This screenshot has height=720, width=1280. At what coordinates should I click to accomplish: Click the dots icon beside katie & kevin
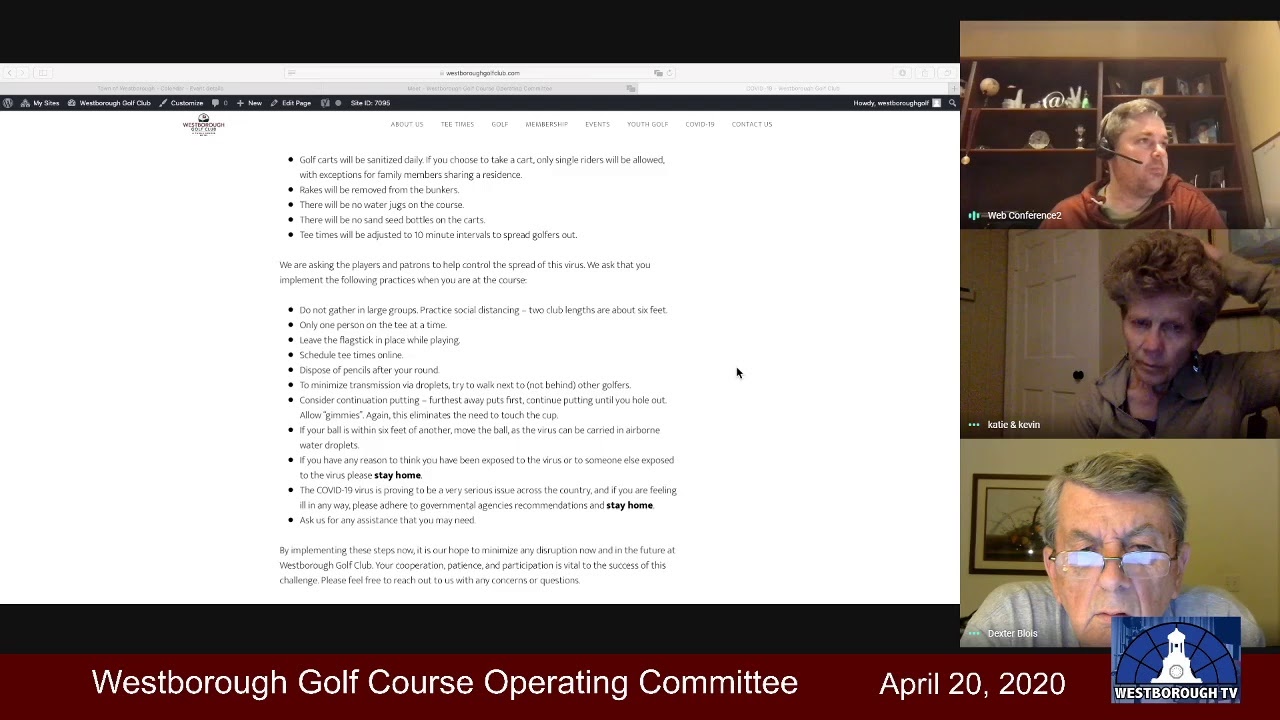(x=973, y=425)
